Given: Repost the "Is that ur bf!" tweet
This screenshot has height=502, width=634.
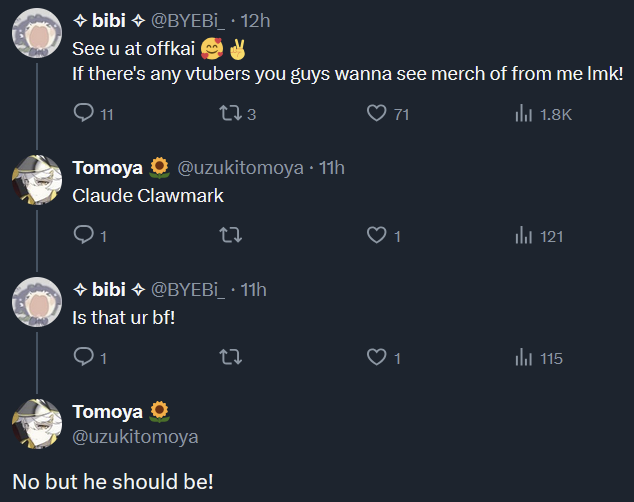Looking at the screenshot, I should [x=230, y=358].
